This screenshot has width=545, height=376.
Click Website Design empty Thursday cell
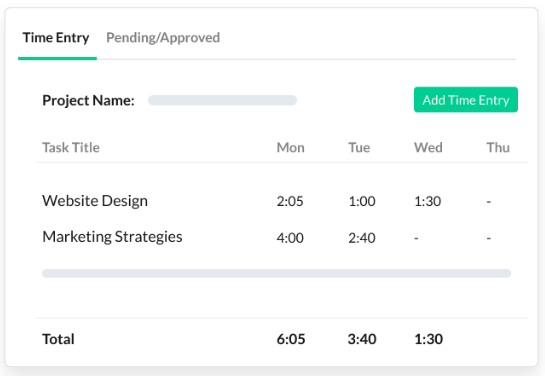489,201
